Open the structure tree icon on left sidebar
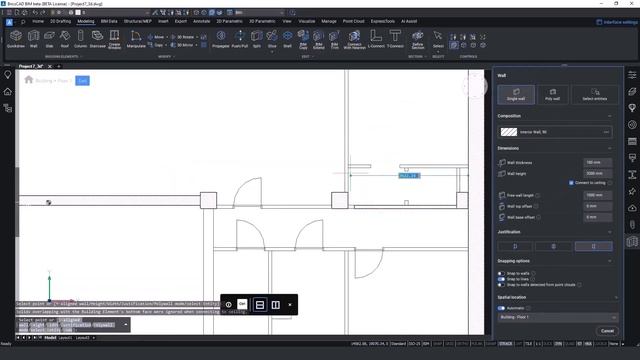Screen dimensions: 640x360 7,108
